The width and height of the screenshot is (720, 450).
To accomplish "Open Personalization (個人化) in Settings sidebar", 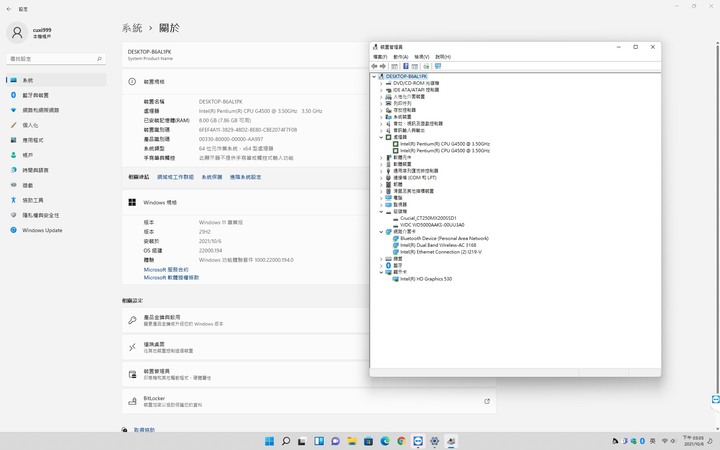I will click(x=56, y=125).
